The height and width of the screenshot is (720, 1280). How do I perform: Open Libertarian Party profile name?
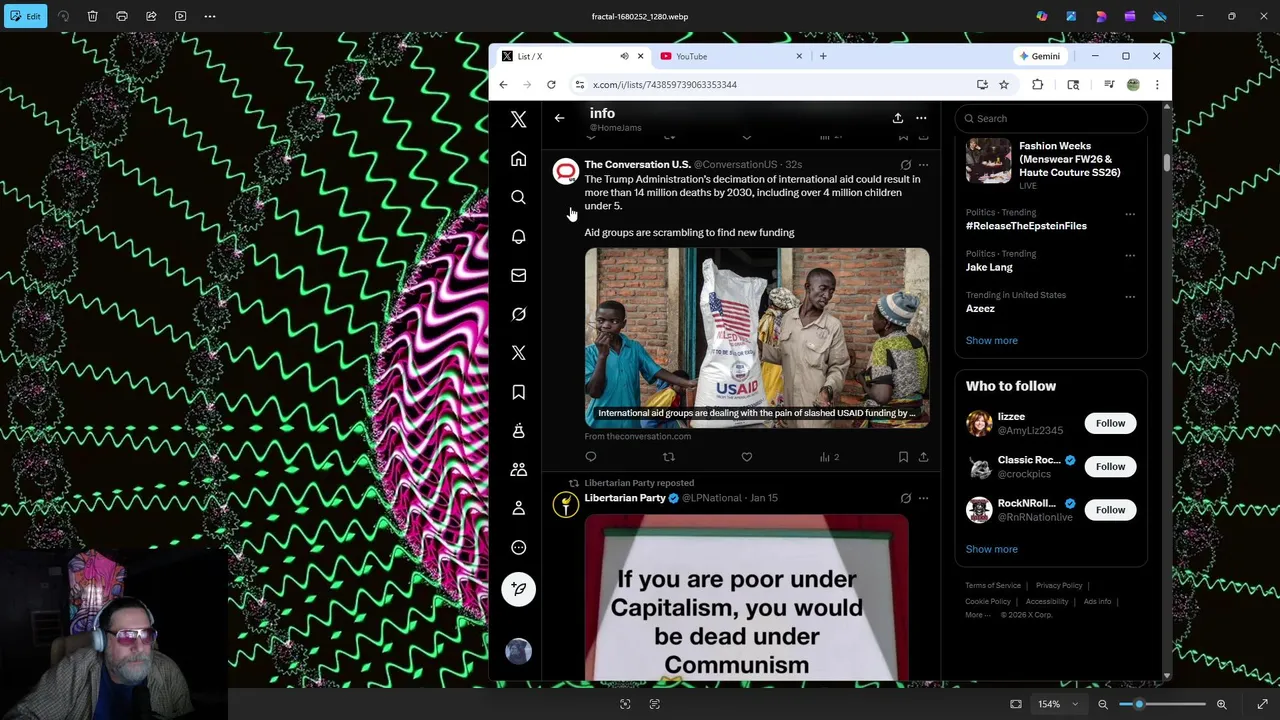[625, 498]
